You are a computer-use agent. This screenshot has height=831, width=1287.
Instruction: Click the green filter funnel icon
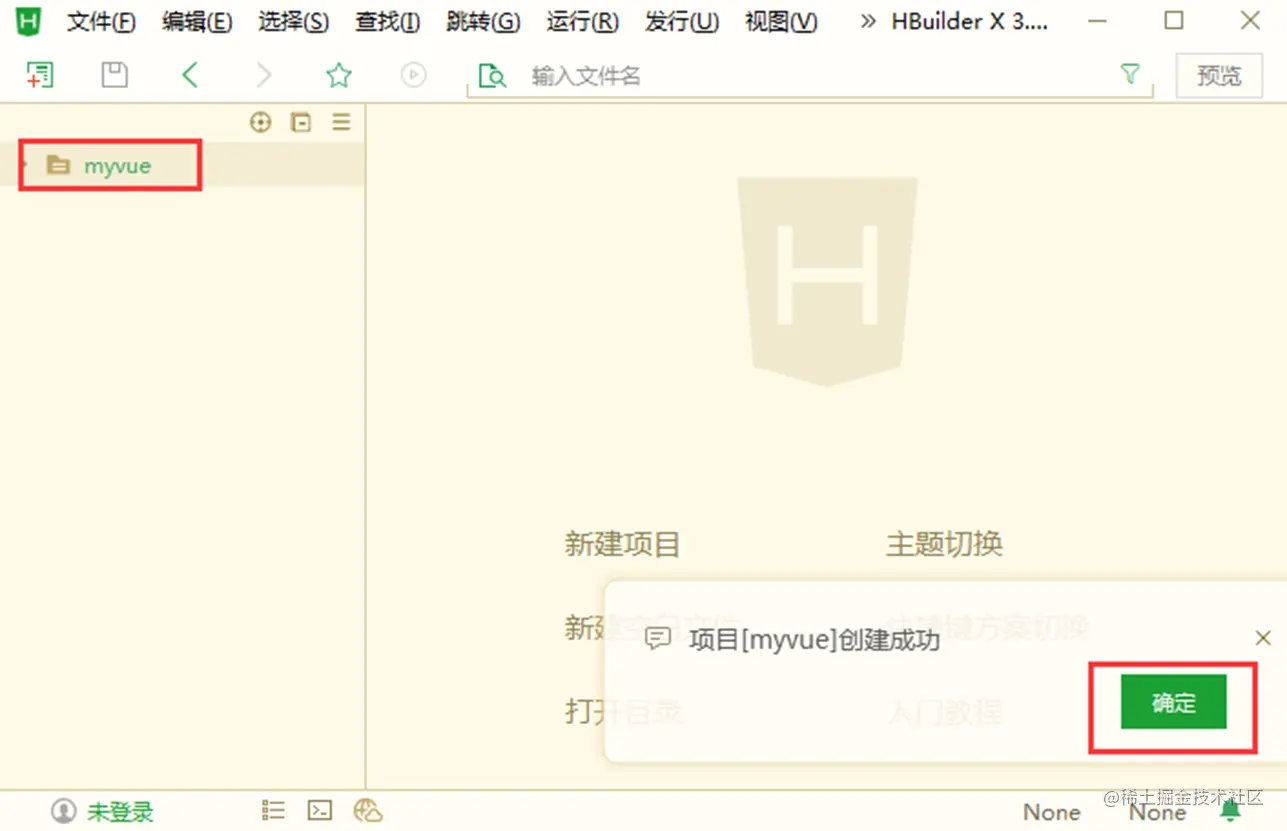click(x=1130, y=74)
